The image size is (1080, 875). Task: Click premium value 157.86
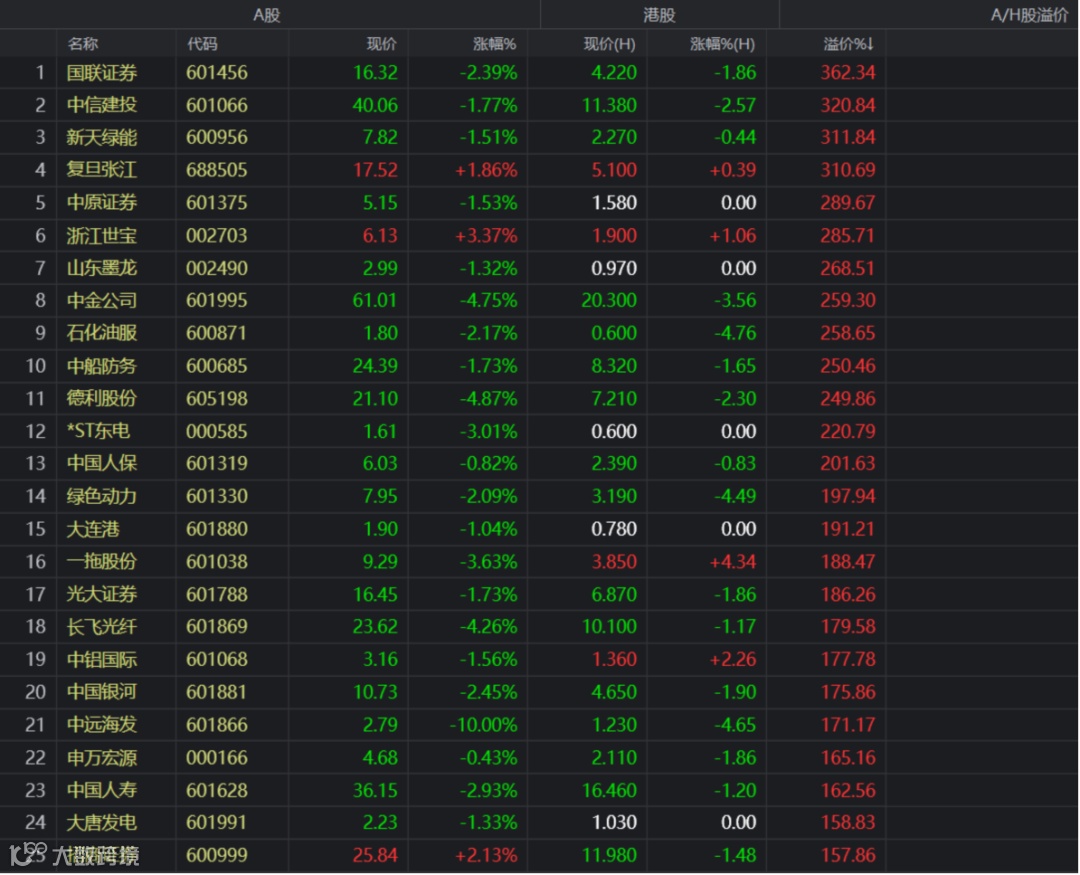coord(848,856)
